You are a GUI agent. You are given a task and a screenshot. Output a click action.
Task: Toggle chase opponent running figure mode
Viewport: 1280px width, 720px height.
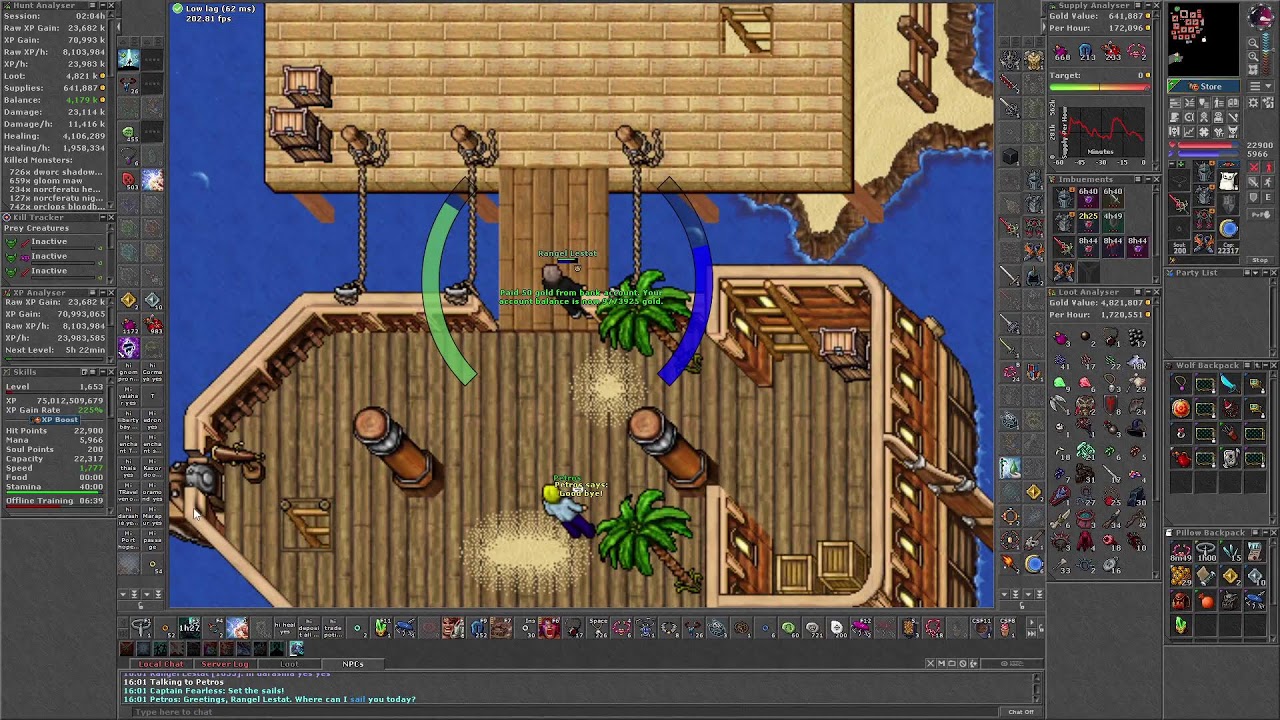tap(1268, 182)
